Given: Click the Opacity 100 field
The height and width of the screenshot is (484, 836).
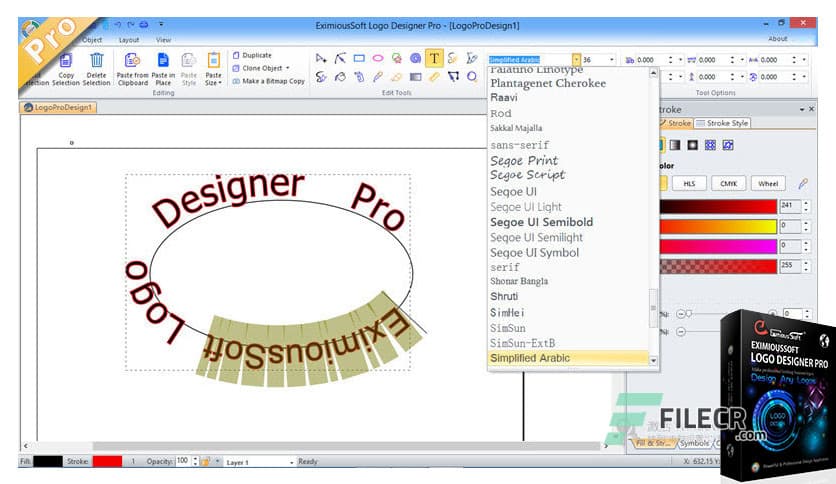Looking at the screenshot, I should [x=183, y=461].
